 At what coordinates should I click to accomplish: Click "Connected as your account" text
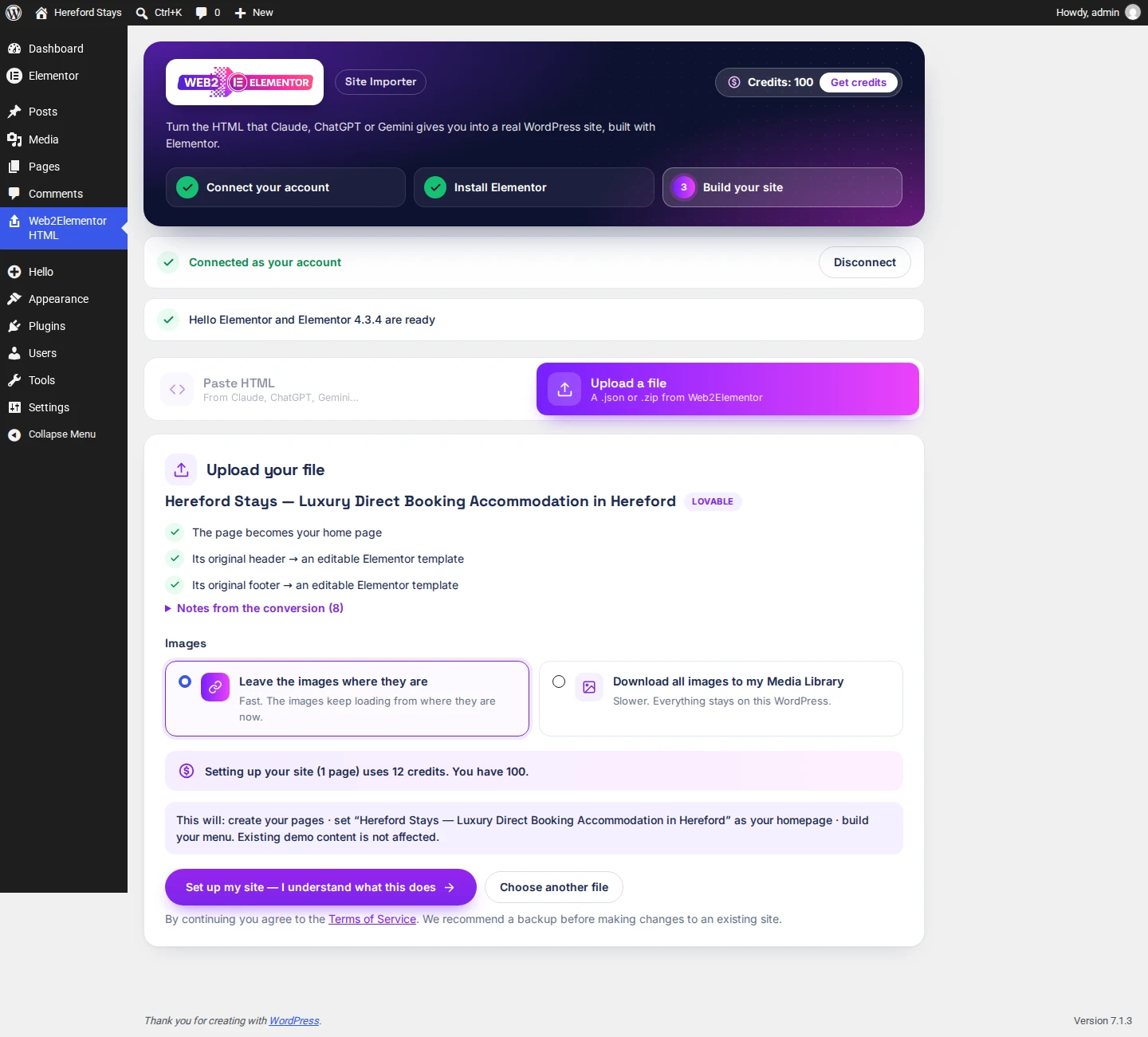point(265,262)
